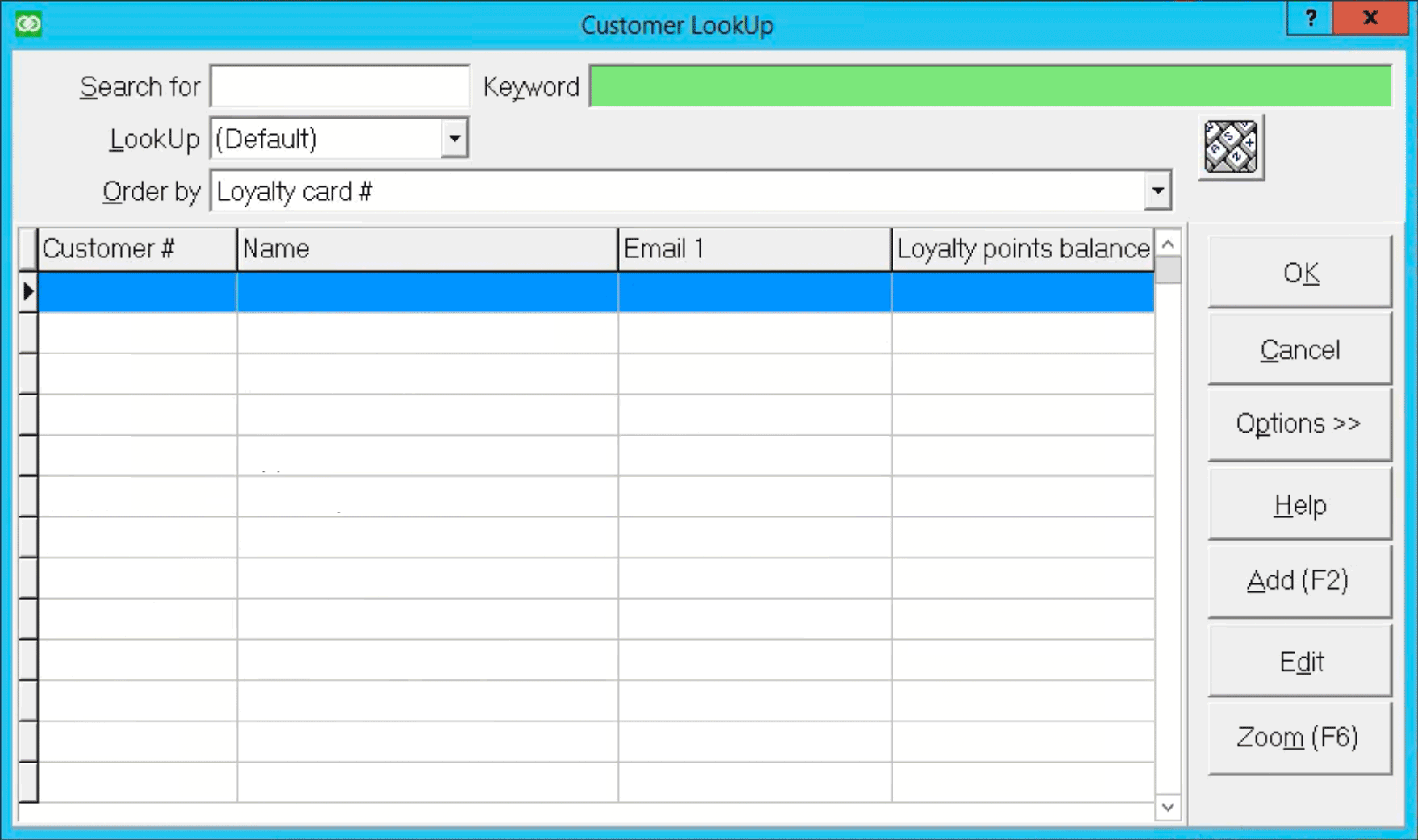The image size is (1418, 840).
Task: Click the scrollbar up arrow
Action: 1167,241
